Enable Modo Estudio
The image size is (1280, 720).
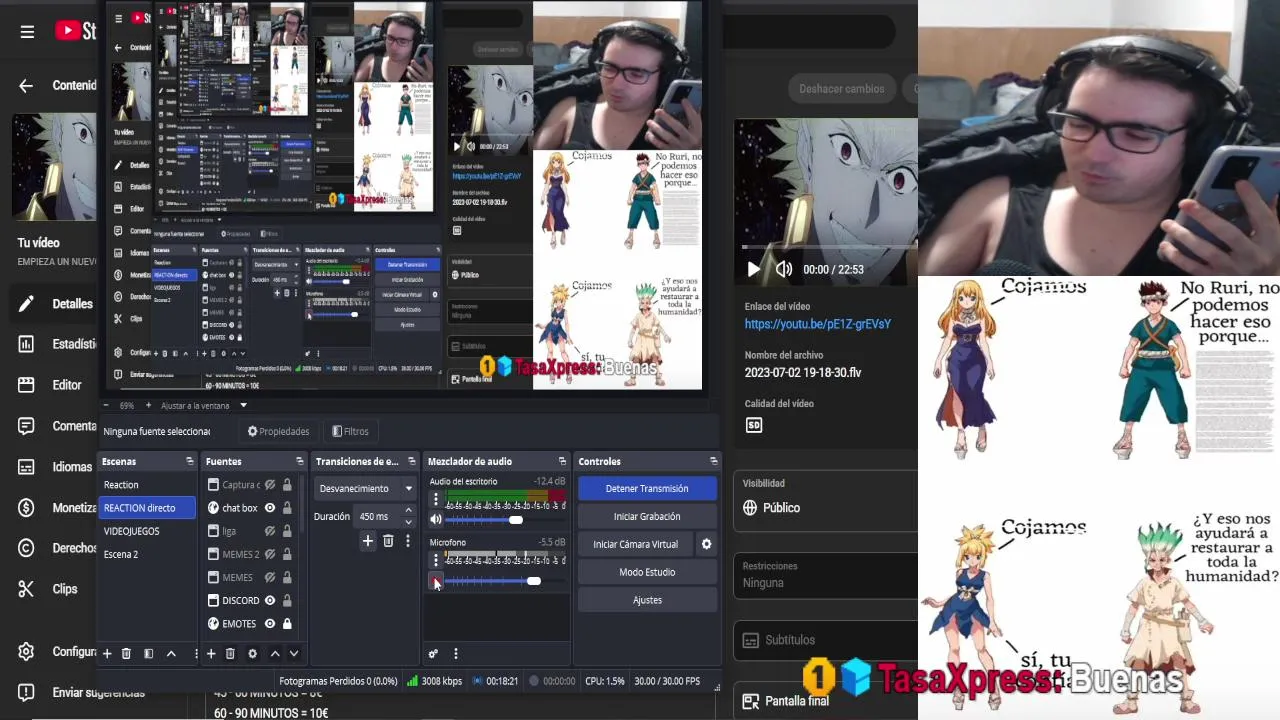coord(647,572)
